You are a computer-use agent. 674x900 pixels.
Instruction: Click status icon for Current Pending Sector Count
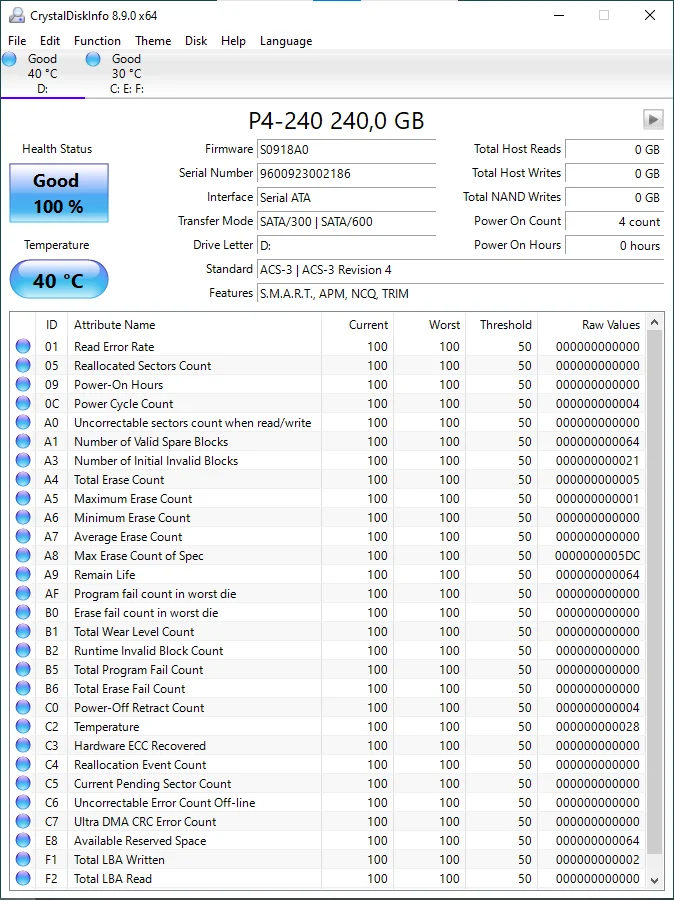pos(23,783)
